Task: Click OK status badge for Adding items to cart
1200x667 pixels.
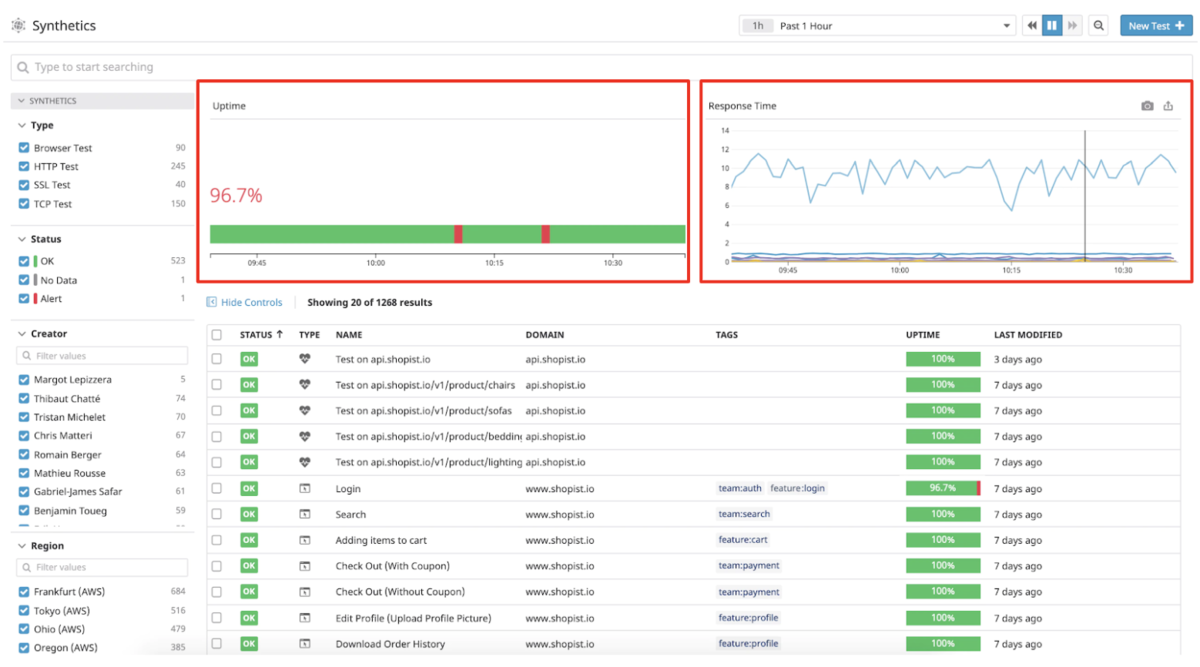Action: (x=249, y=540)
